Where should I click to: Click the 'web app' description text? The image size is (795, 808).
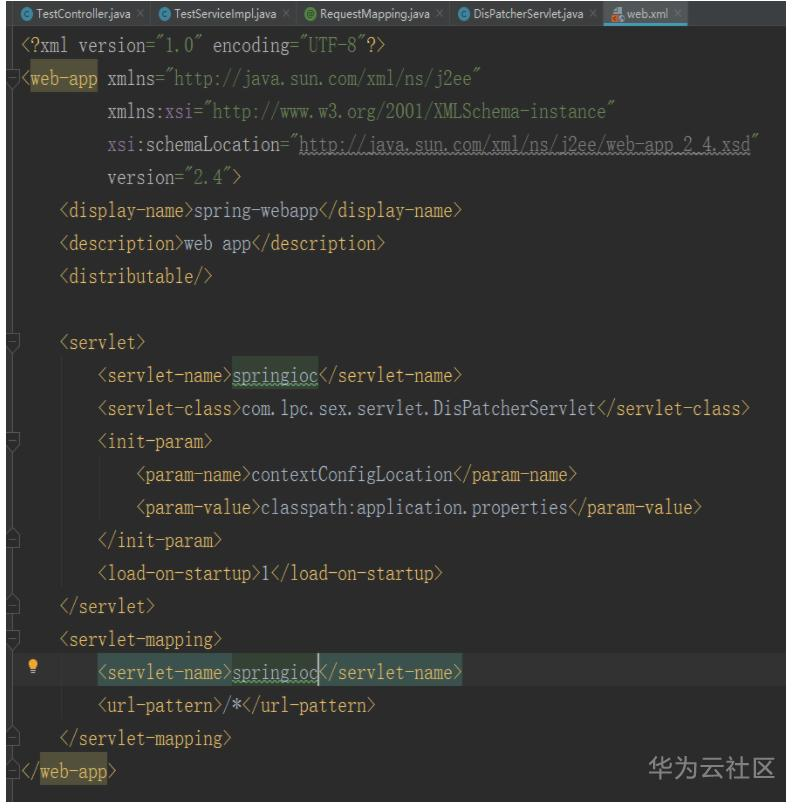pos(217,244)
